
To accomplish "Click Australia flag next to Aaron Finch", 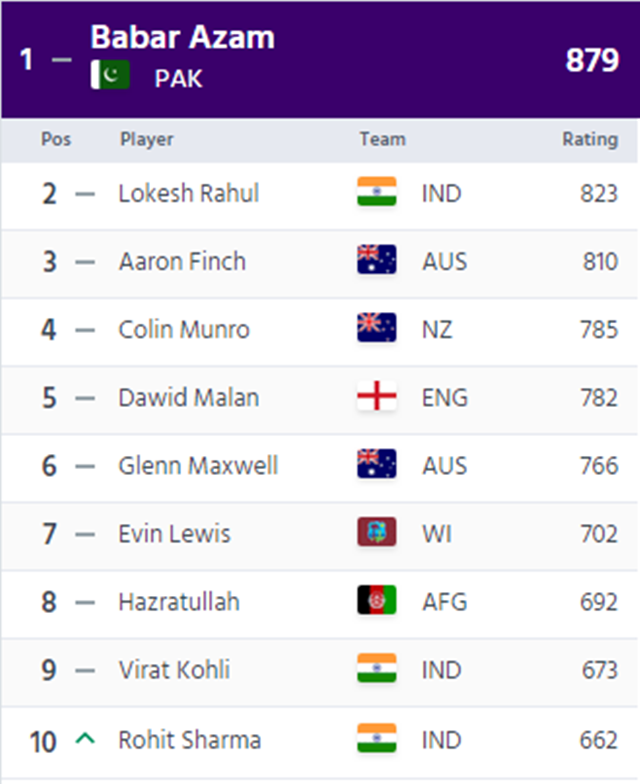I will click(x=377, y=260).
